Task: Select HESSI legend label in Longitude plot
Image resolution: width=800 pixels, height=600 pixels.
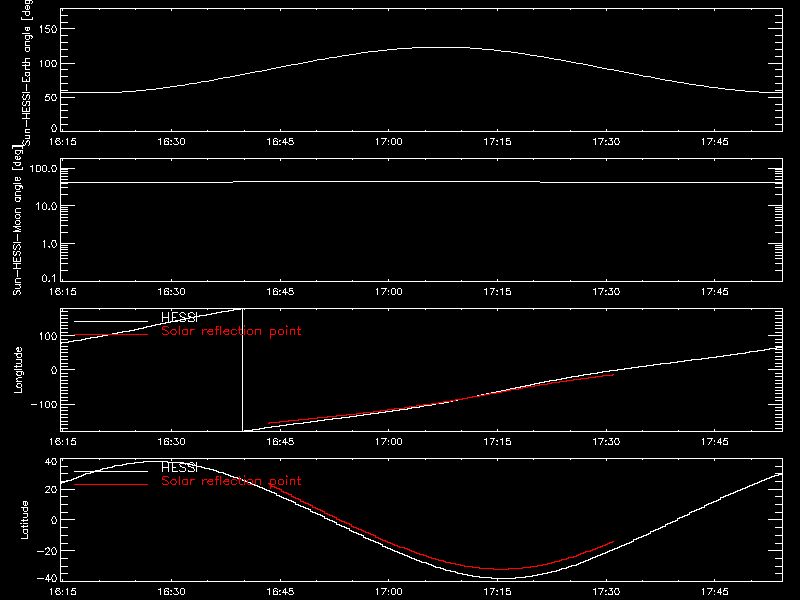Action: coord(179,317)
